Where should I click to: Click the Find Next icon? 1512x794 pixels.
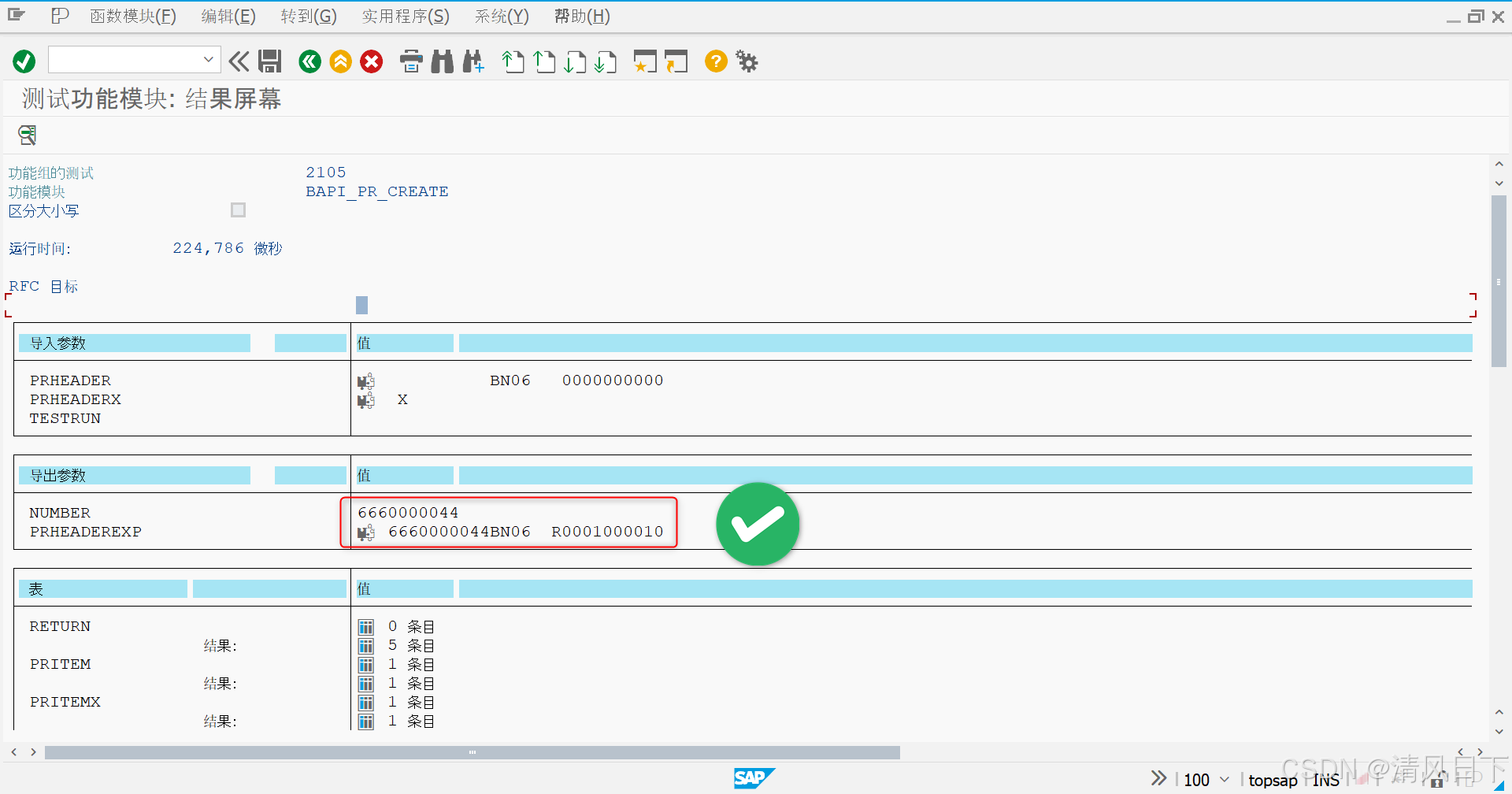point(473,61)
